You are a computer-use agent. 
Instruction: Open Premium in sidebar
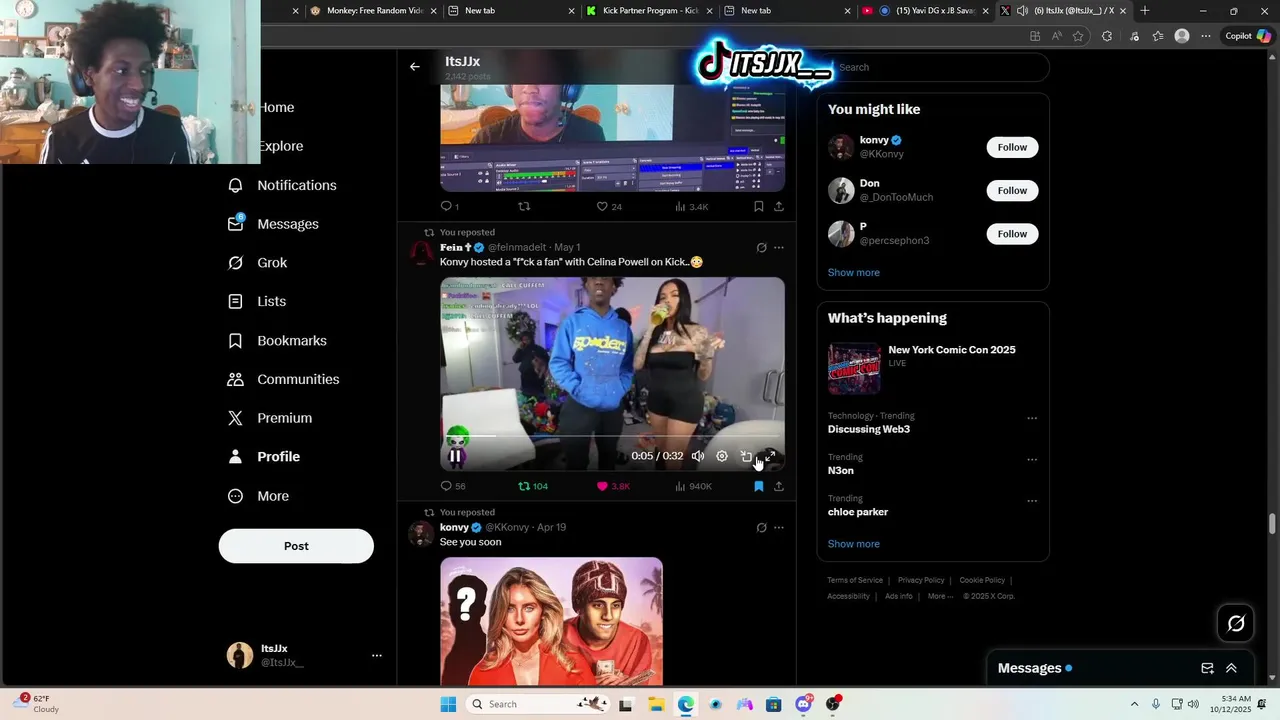pyautogui.click(x=270, y=418)
